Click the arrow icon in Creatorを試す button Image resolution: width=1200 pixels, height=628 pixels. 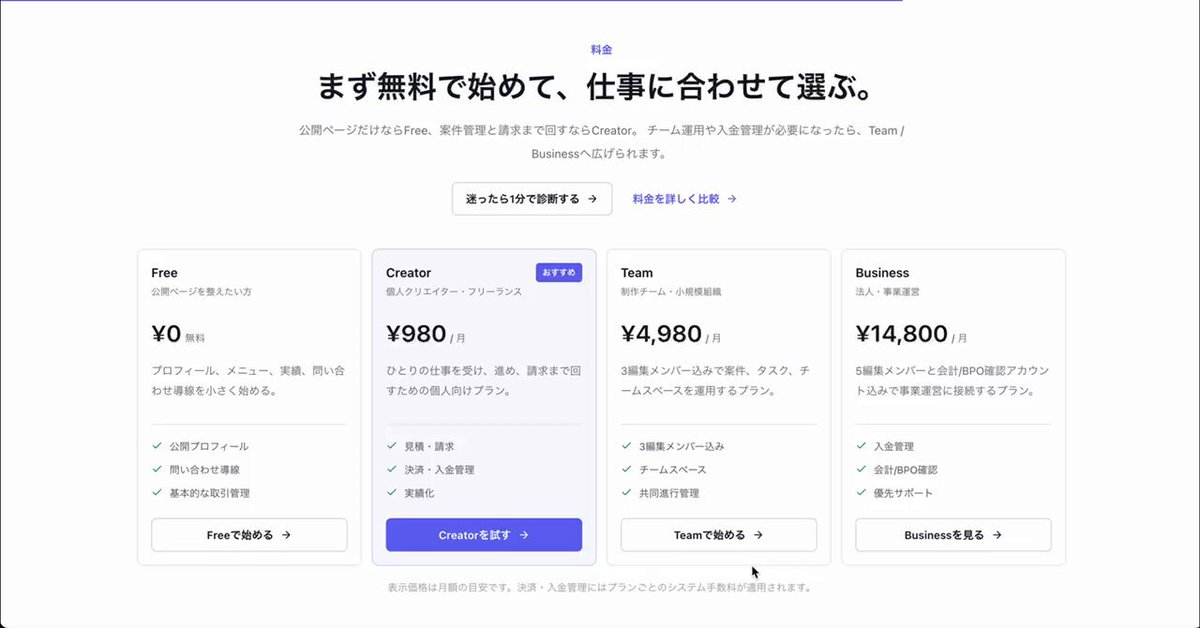(523, 535)
